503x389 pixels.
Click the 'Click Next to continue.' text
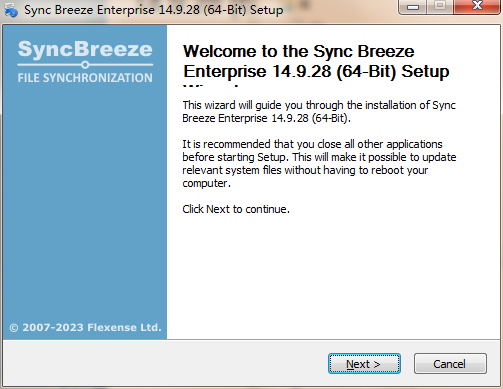pos(236,209)
